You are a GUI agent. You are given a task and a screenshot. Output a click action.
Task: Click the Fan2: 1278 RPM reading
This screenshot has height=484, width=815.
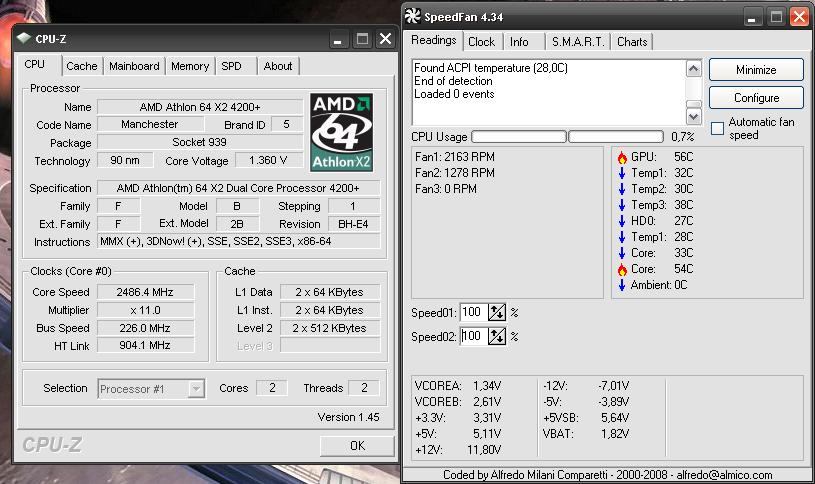(x=455, y=173)
